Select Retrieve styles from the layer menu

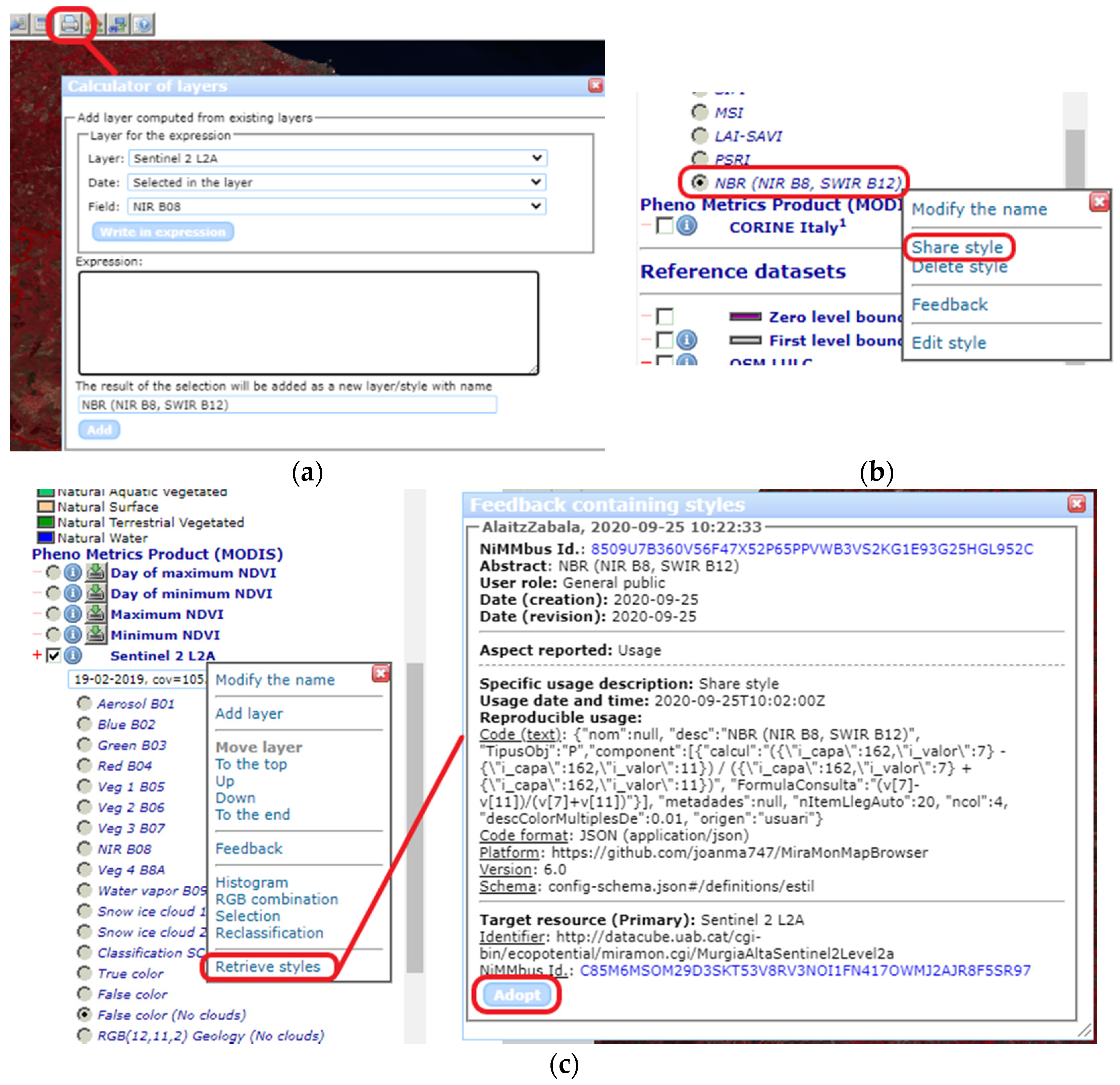pyautogui.click(x=267, y=966)
